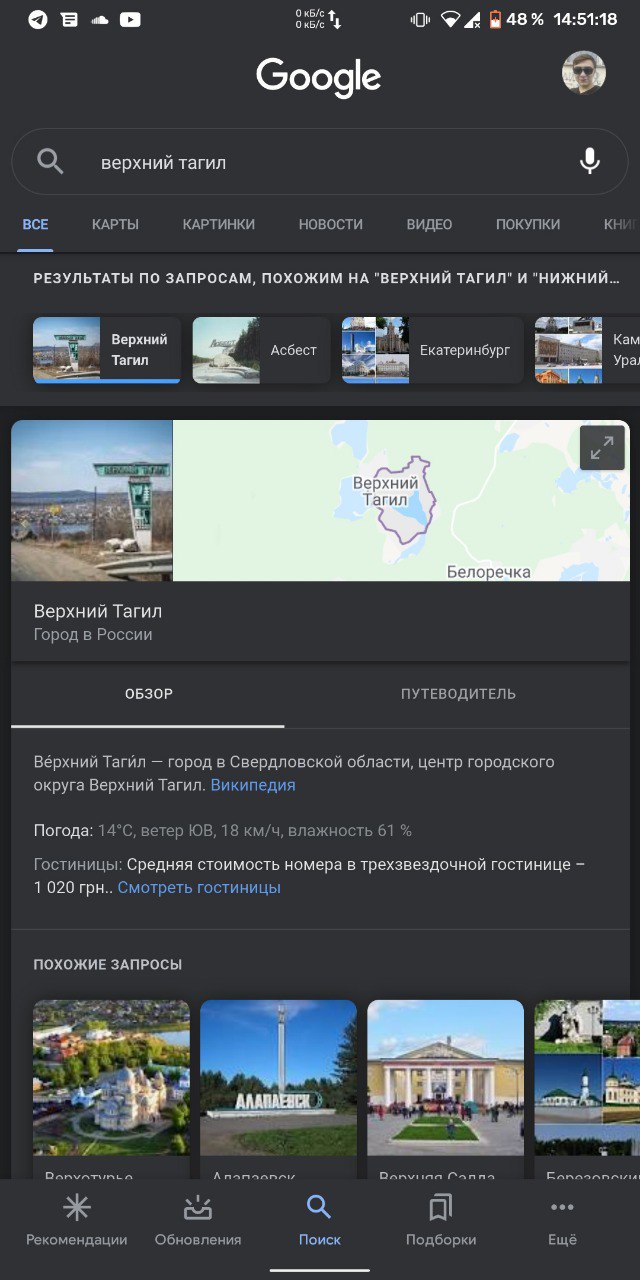
Task: Tap the Wi-Fi status icon
Action: click(449, 19)
